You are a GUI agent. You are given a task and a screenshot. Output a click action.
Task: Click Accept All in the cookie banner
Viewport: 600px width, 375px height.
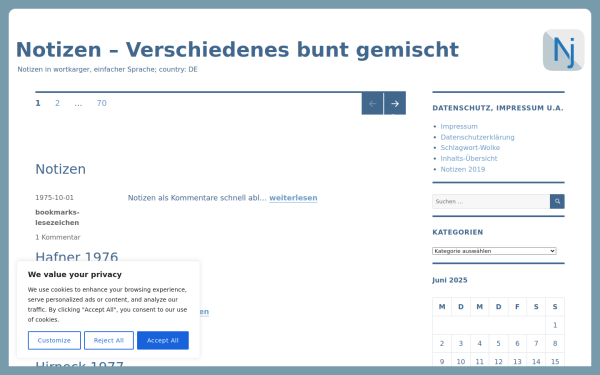[163, 340]
